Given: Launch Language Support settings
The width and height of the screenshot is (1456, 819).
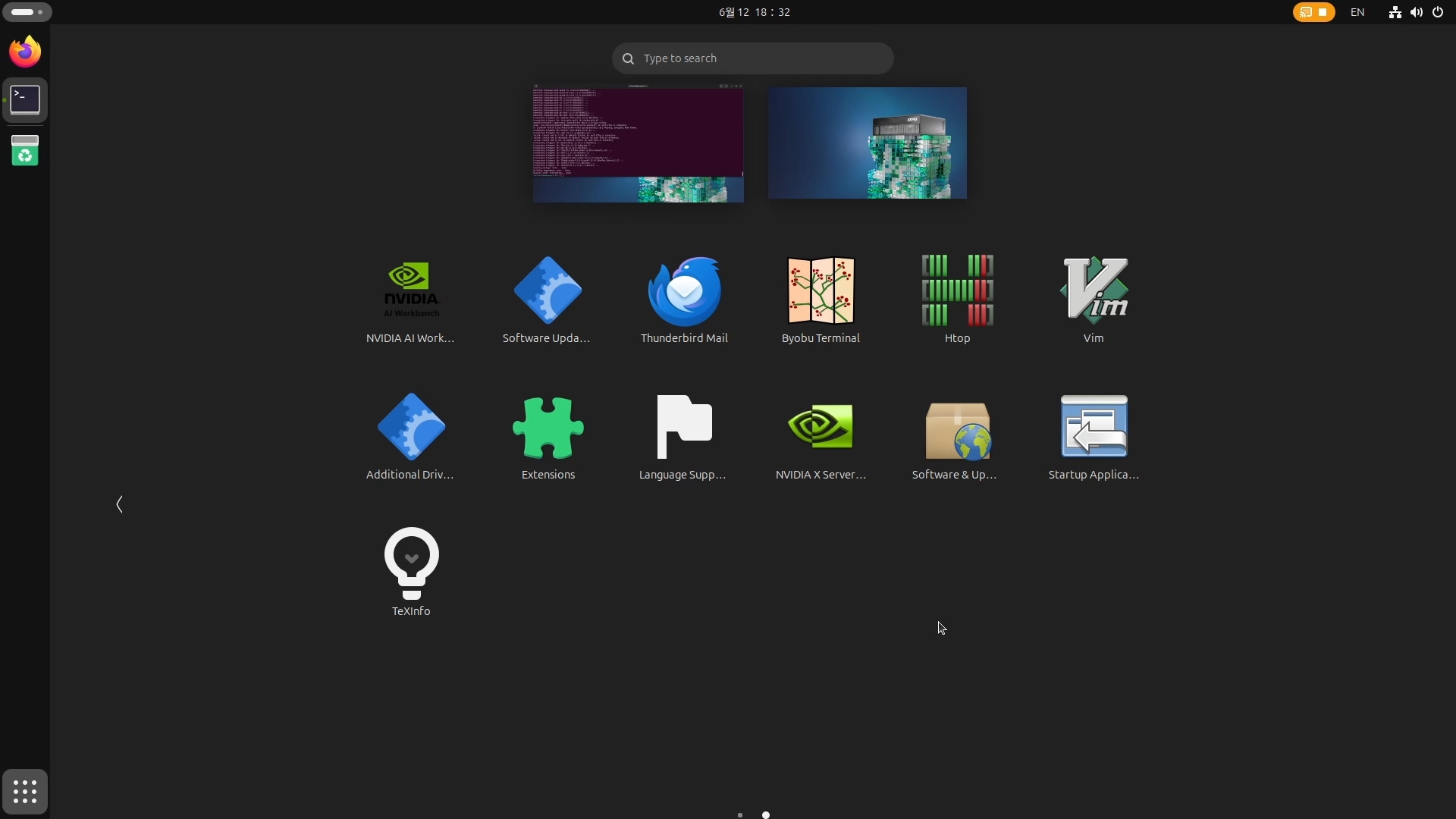Looking at the screenshot, I should click(683, 437).
